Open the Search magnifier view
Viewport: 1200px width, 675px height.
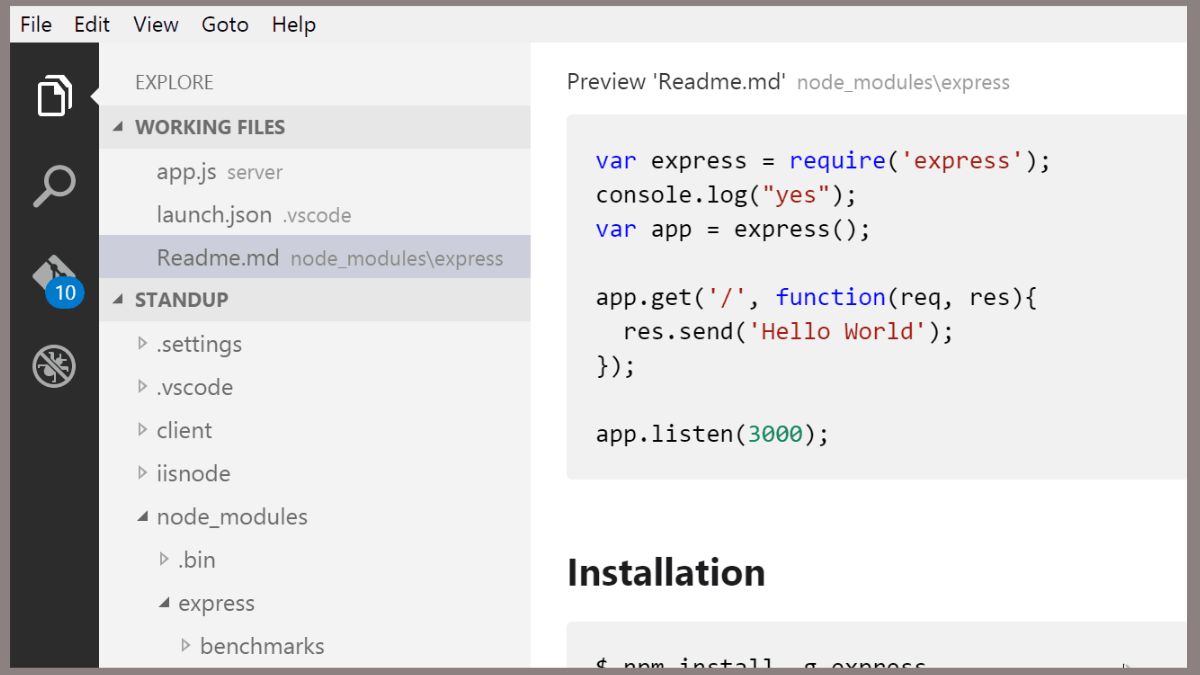(x=55, y=187)
